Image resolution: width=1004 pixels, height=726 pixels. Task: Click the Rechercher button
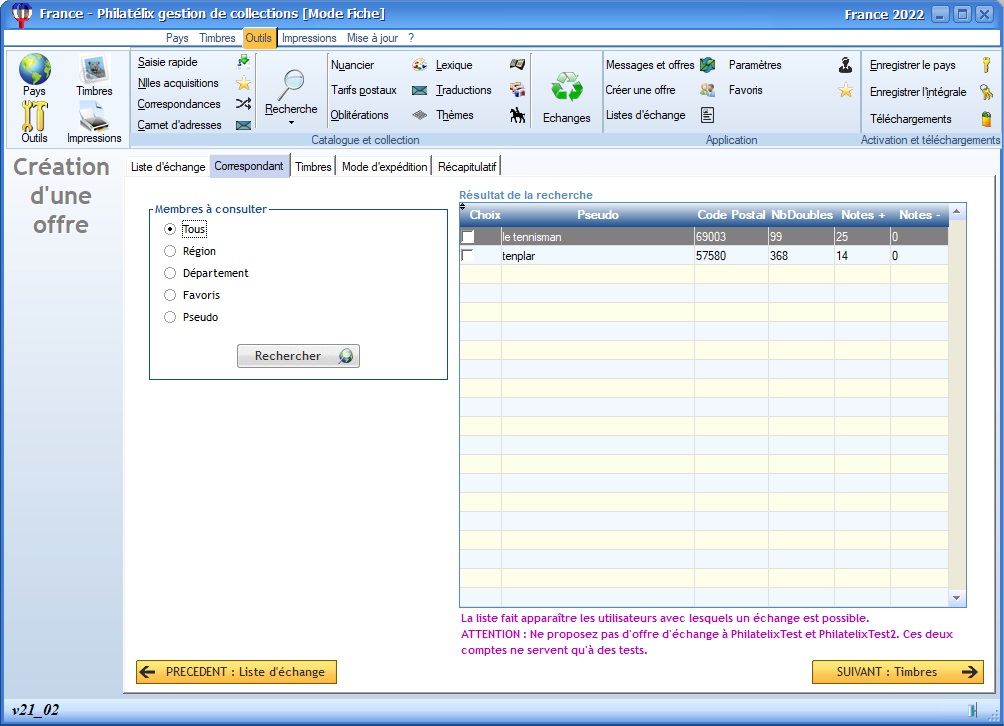298,356
